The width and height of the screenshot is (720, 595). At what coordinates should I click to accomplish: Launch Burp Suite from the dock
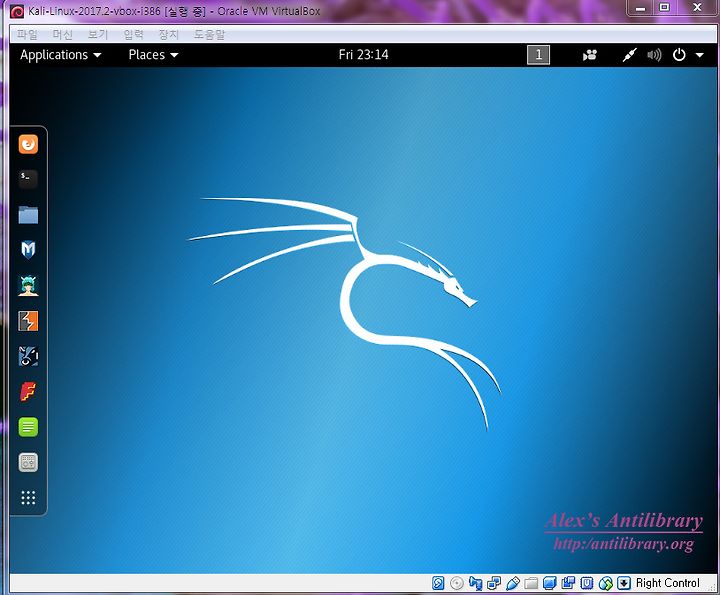click(28, 321)
